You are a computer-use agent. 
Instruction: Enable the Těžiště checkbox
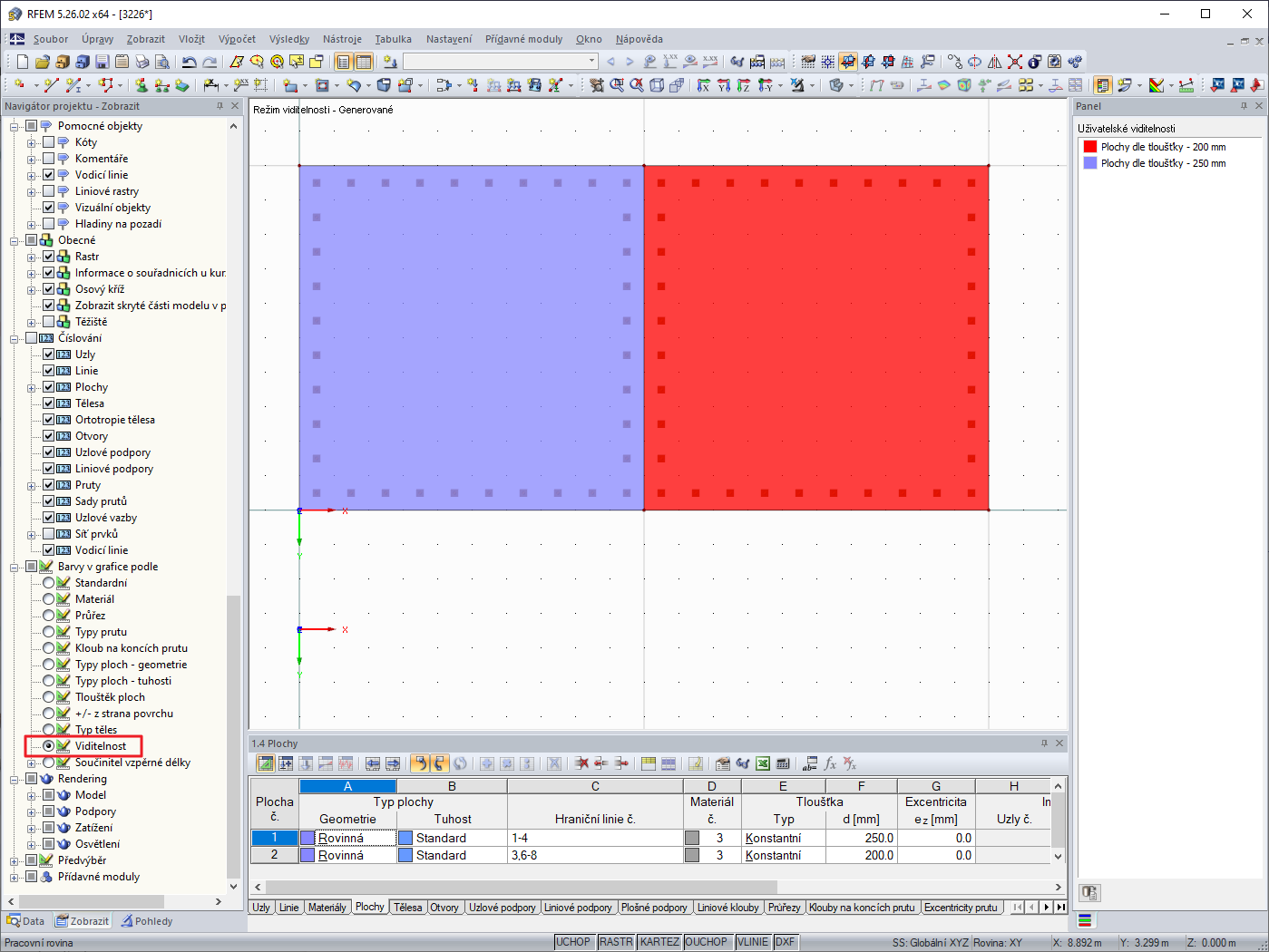coord(49,322)
